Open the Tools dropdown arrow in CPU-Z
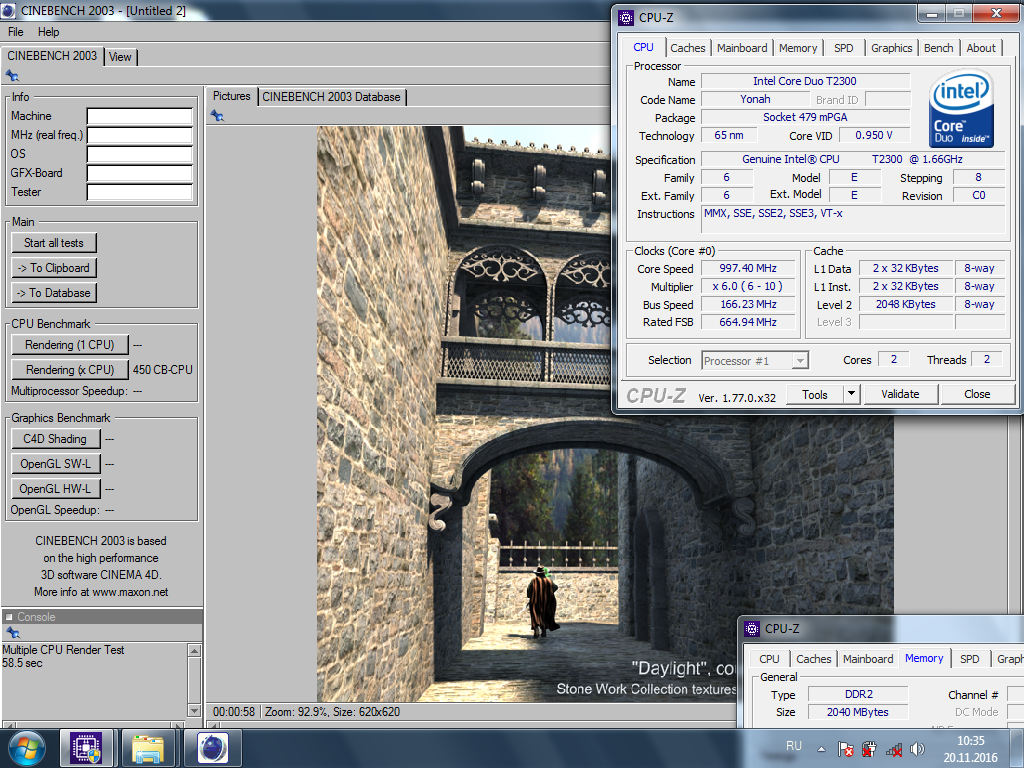This screenshot has height=768, width=1024. (x=850, y=394)
